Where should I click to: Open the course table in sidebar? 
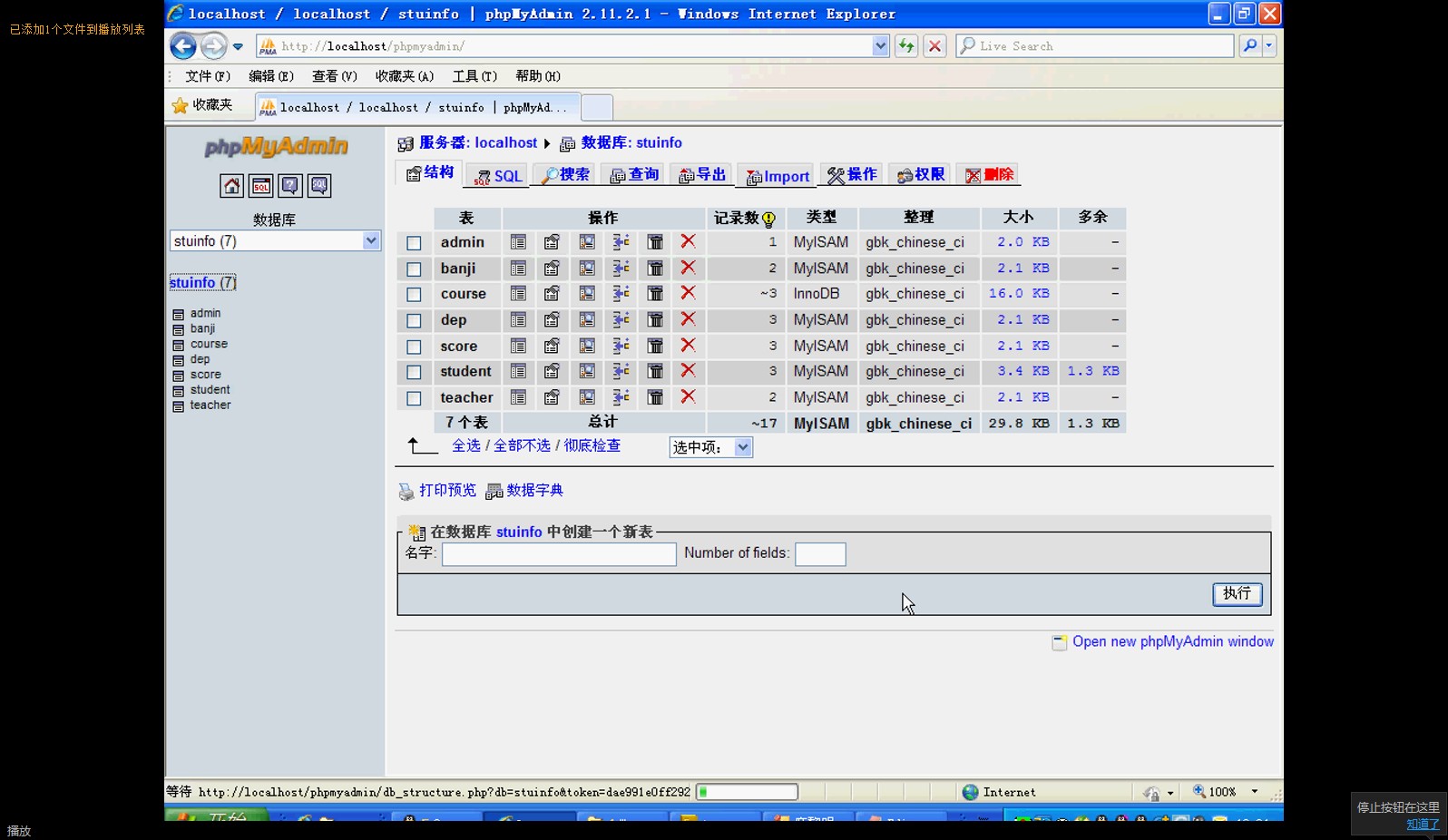209,345
